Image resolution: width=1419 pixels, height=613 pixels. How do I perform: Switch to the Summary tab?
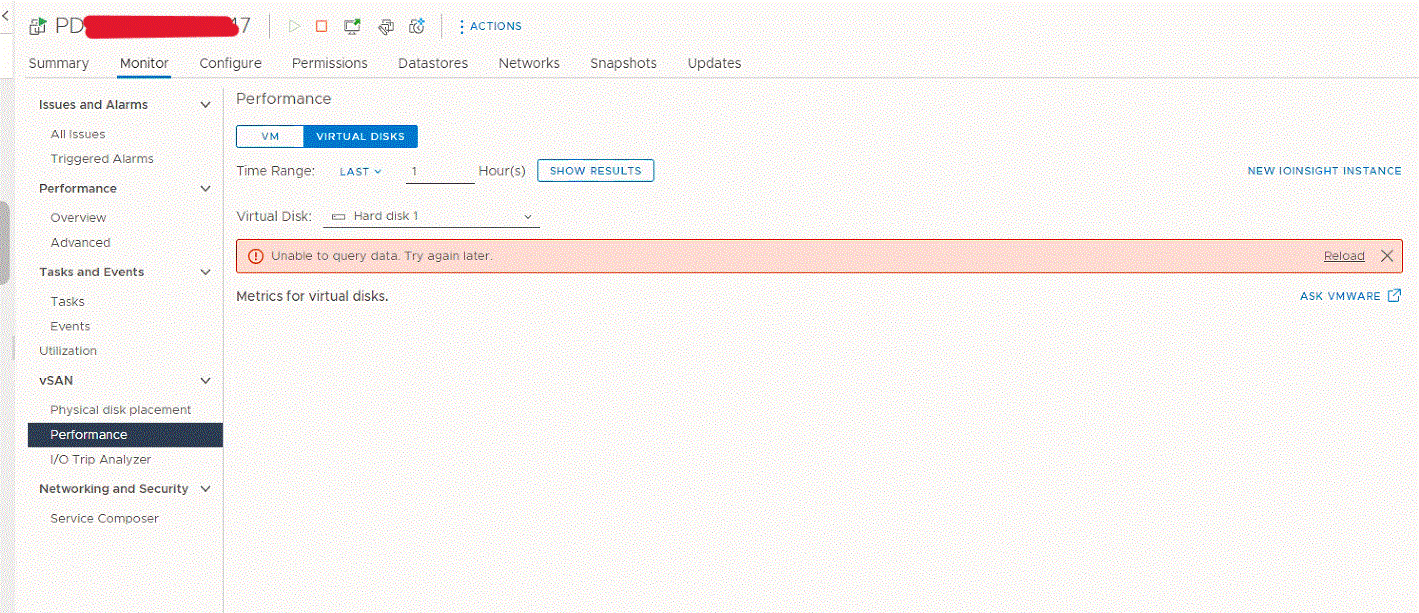(58, 63)
